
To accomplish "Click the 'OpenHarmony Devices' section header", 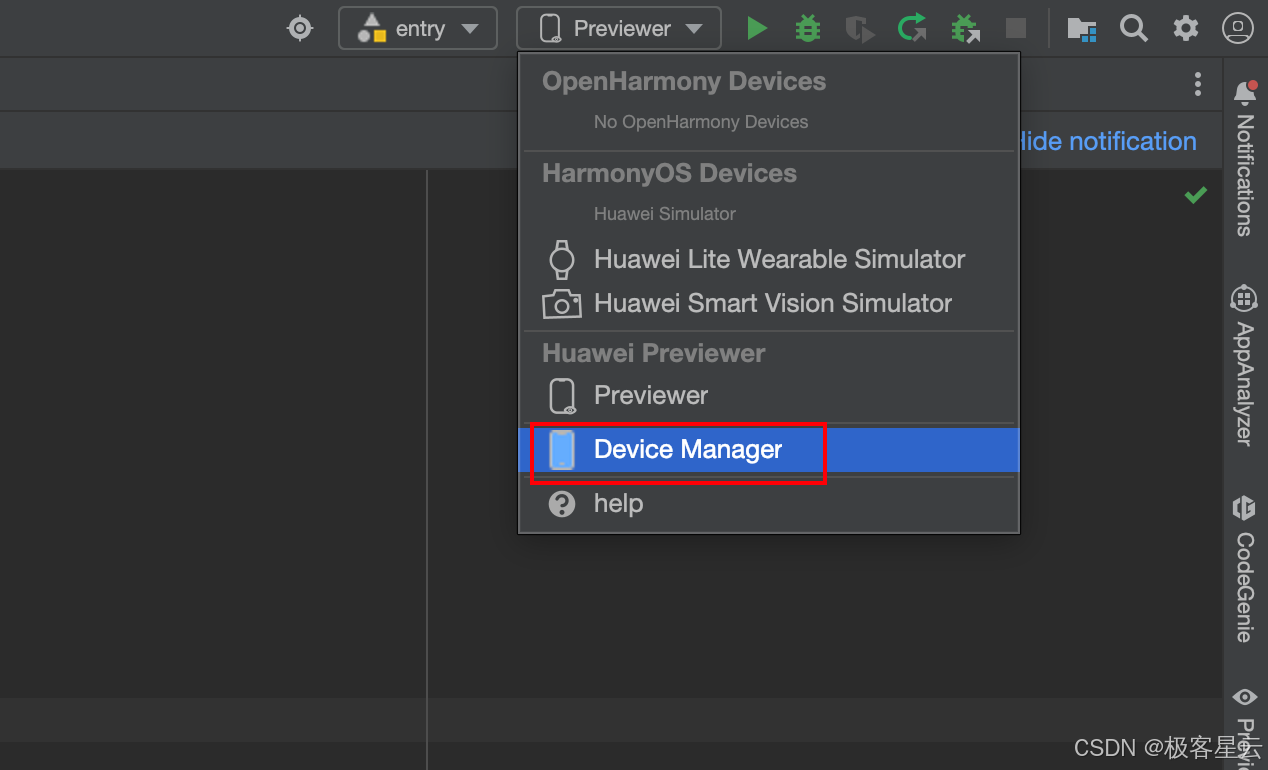I will (x=684, y=81).
